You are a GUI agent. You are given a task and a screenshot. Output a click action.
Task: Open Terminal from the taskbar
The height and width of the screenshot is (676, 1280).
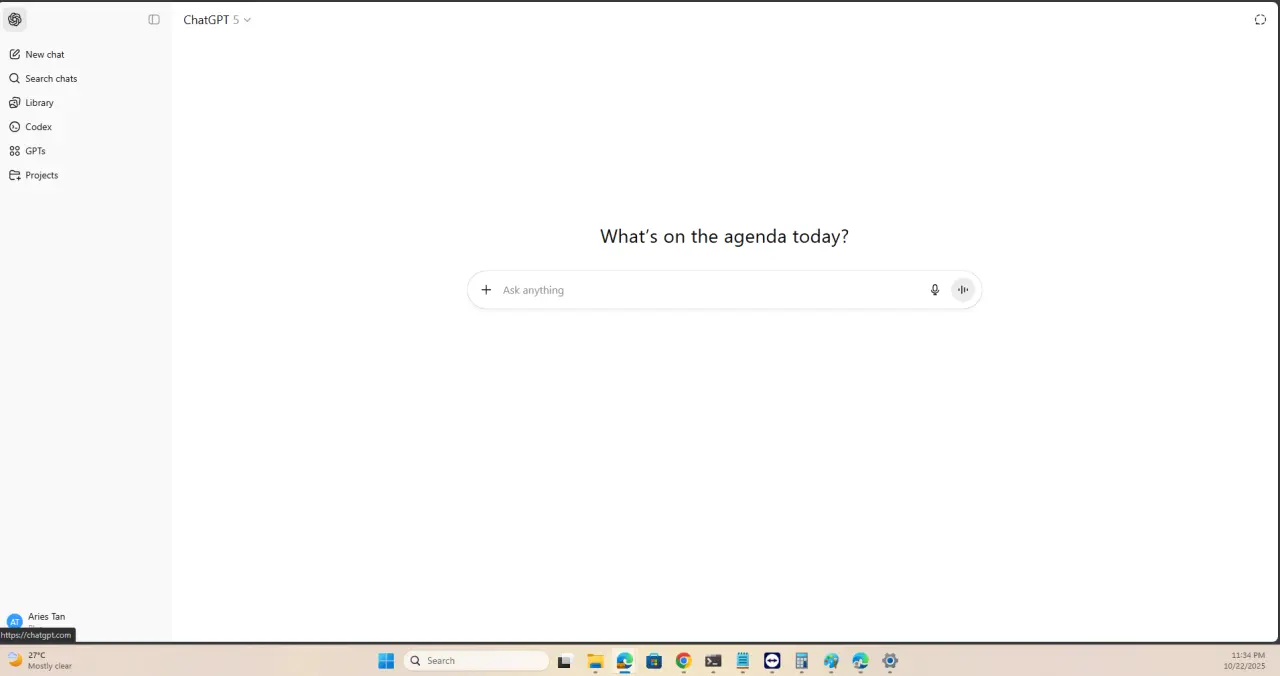pyautogui.click(x=713, y=661)
